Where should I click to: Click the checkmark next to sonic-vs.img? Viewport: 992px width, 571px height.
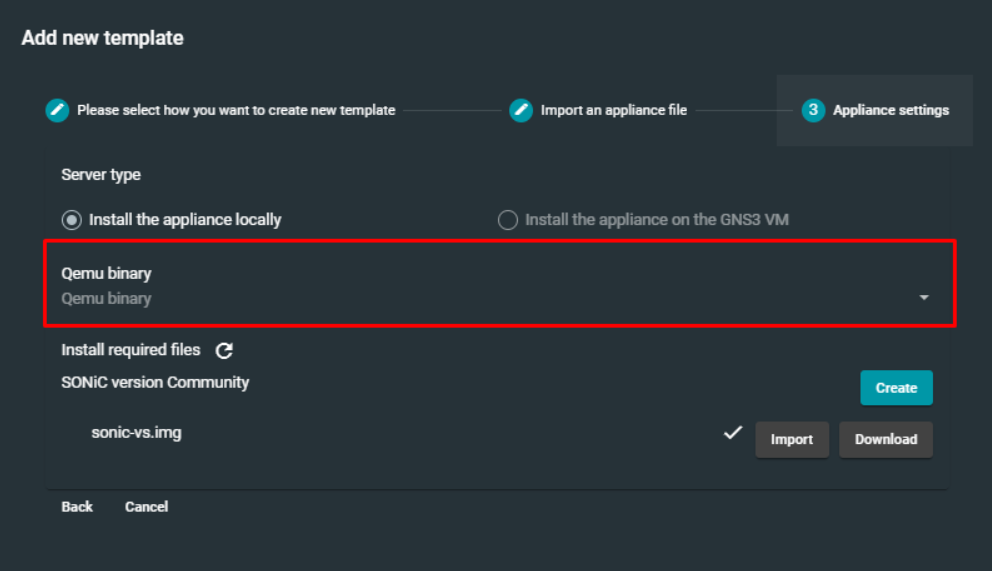coord(733,433)
